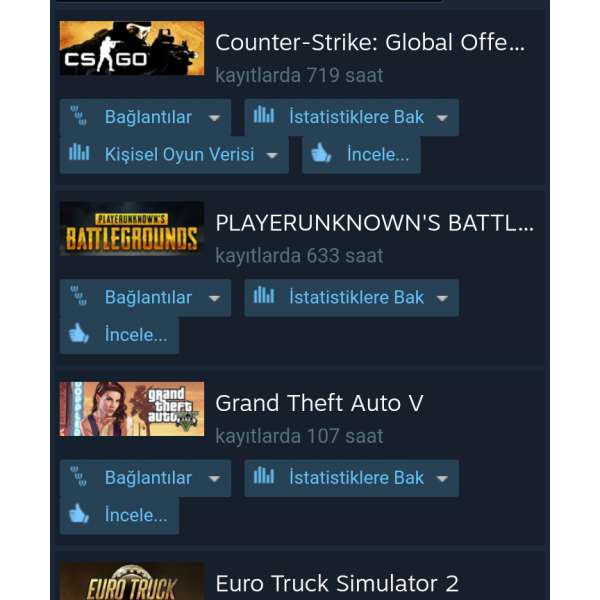The height and width of the screenshot is (600, 600).
Task: Click the CS:GO game thumbnail
Action: 132,48
